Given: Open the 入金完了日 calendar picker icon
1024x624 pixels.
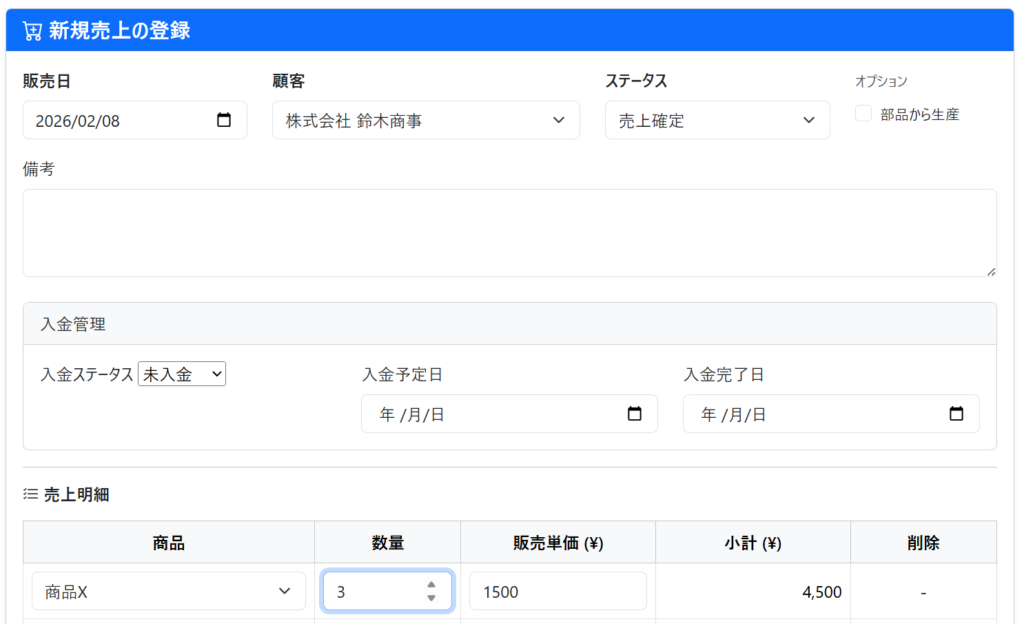Looking at the screenshot, I should point(956,414).
